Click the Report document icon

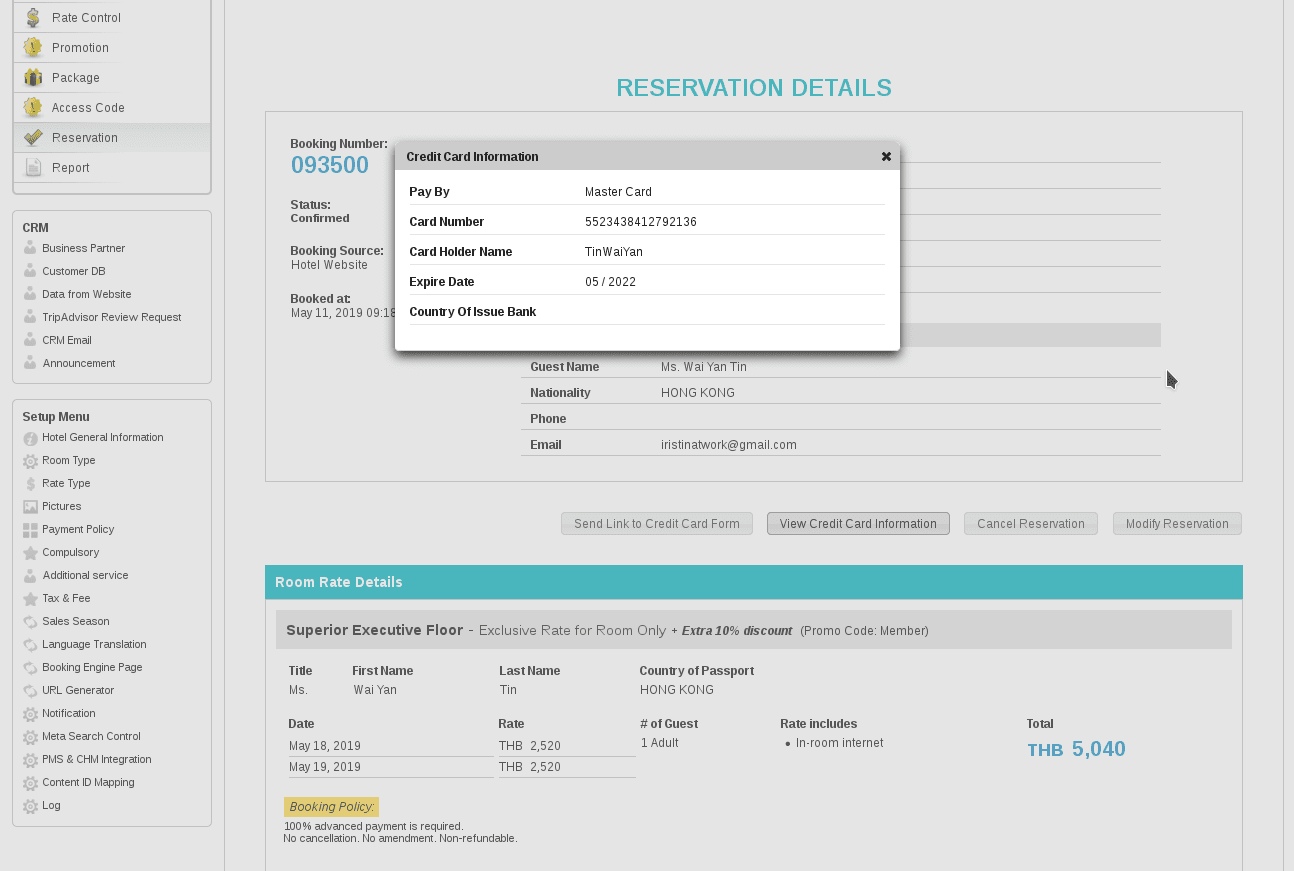click(x=33, y=168)
